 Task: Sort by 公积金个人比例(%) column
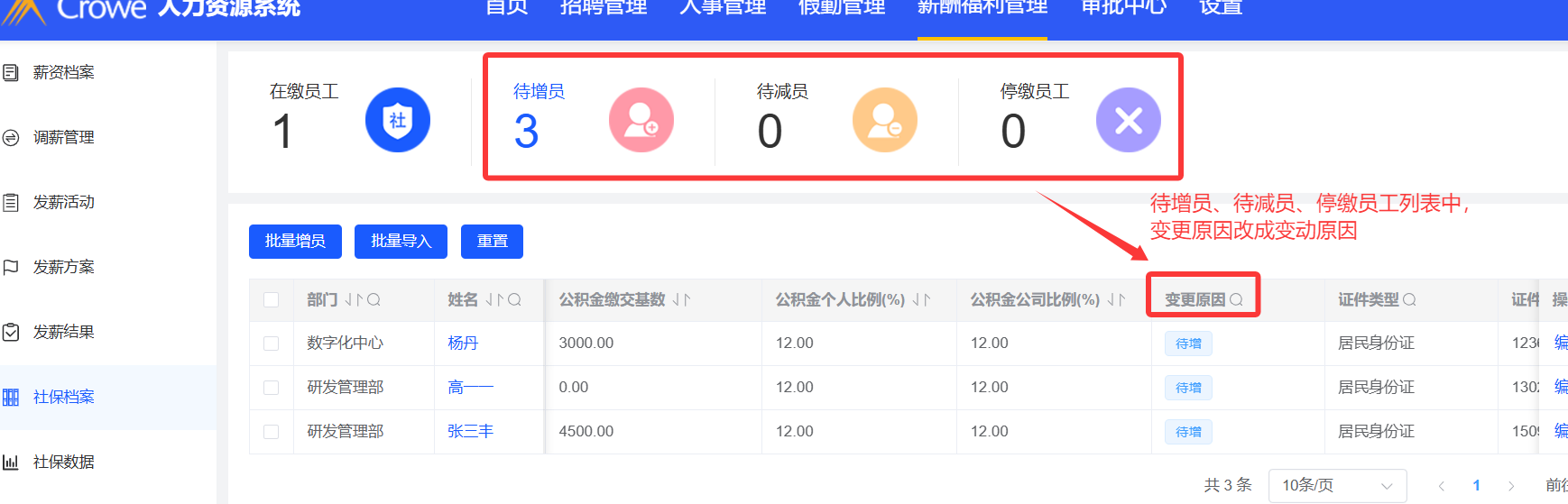[x=921, y=299]
